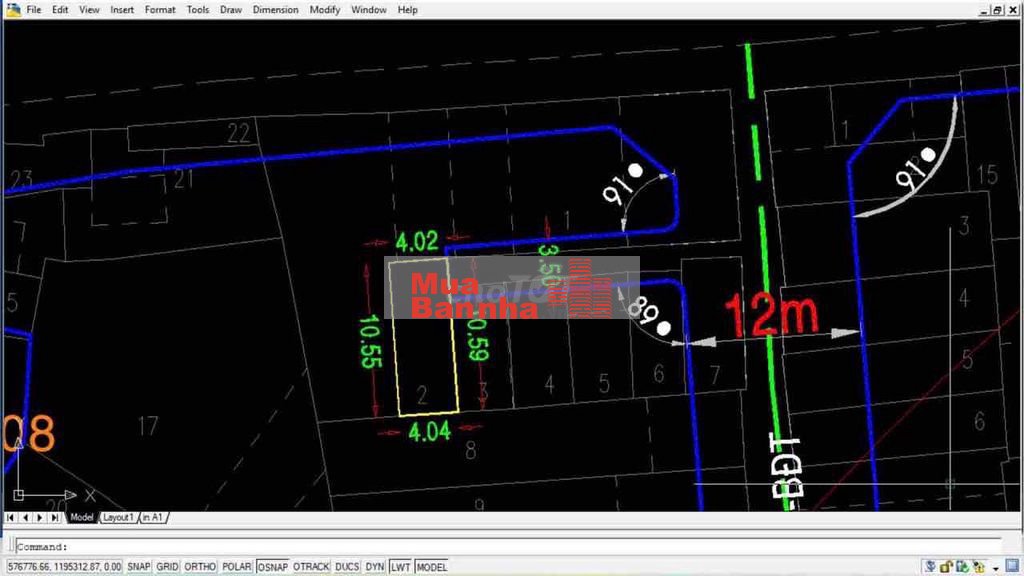Click in the Command line input
This screenshot has width=1024, height=576.
click(500, 547)
